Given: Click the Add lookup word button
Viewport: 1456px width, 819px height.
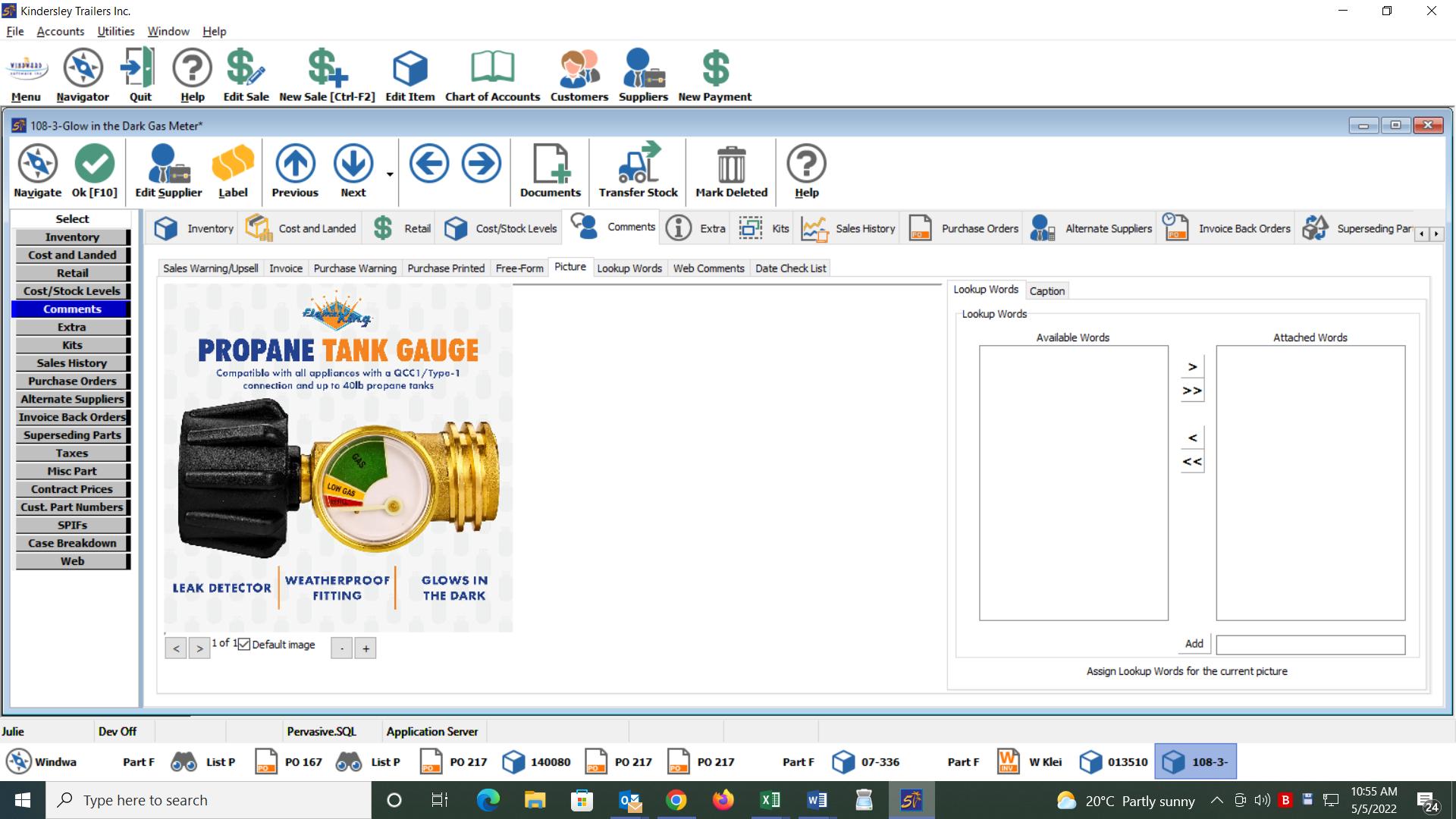Looking at the screenshot, I should point(1194,644).
